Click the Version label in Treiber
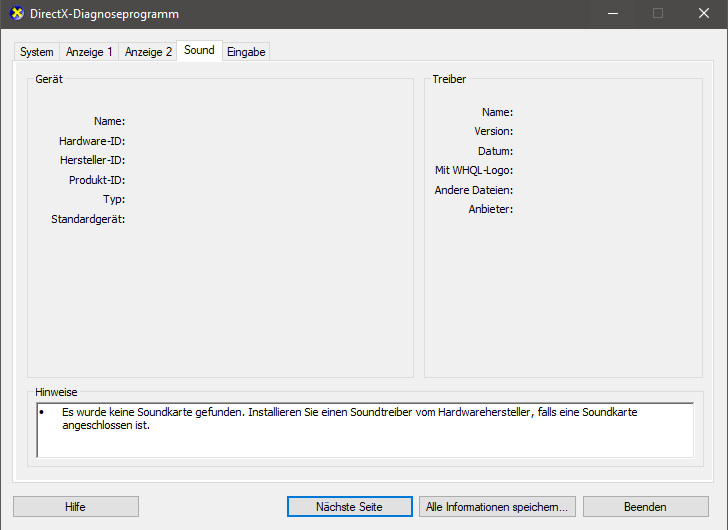728x530 pixels. pyautogui.click(x=494, y=131)
